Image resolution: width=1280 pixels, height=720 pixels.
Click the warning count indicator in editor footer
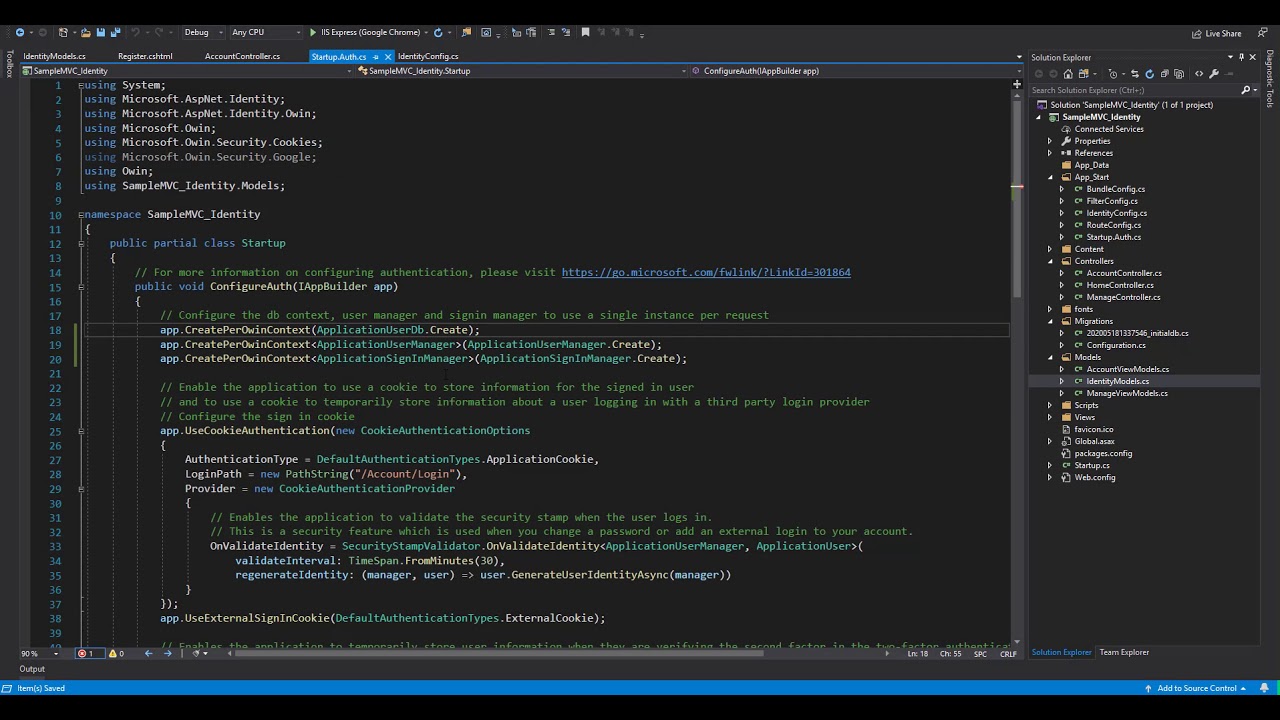[x=116, y=653]
